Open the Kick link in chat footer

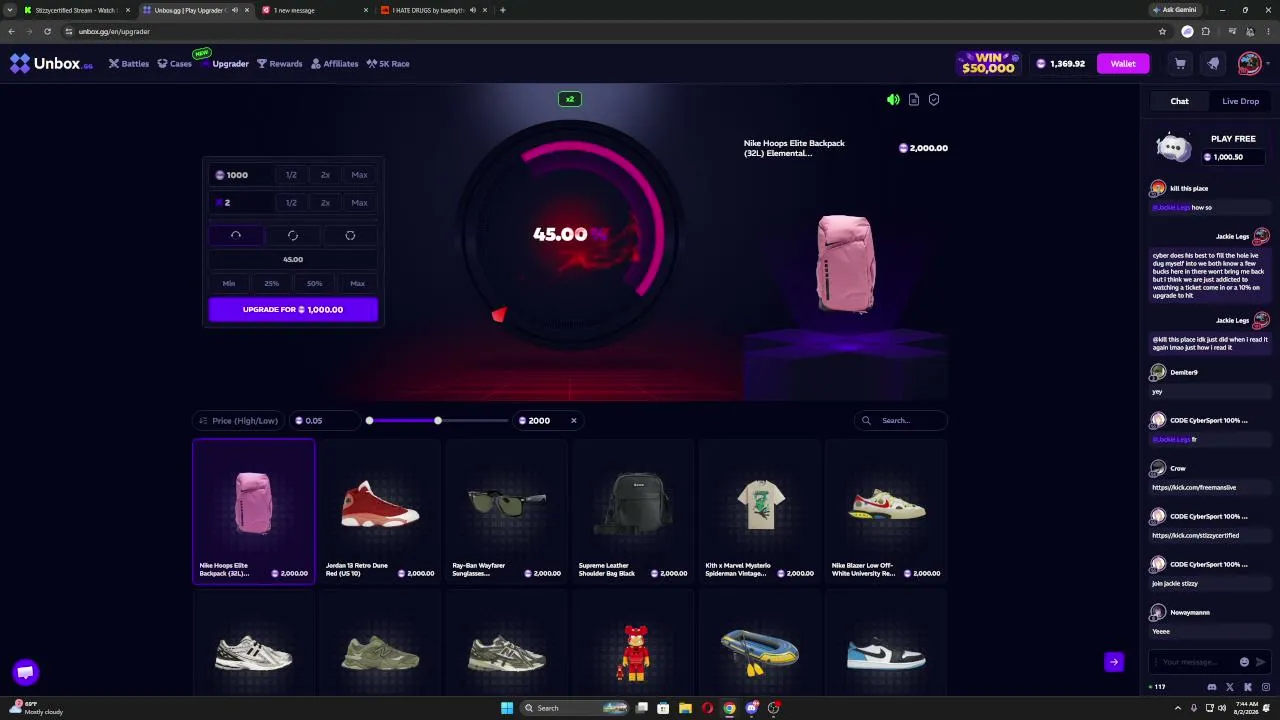click(x=1248, y=687)
